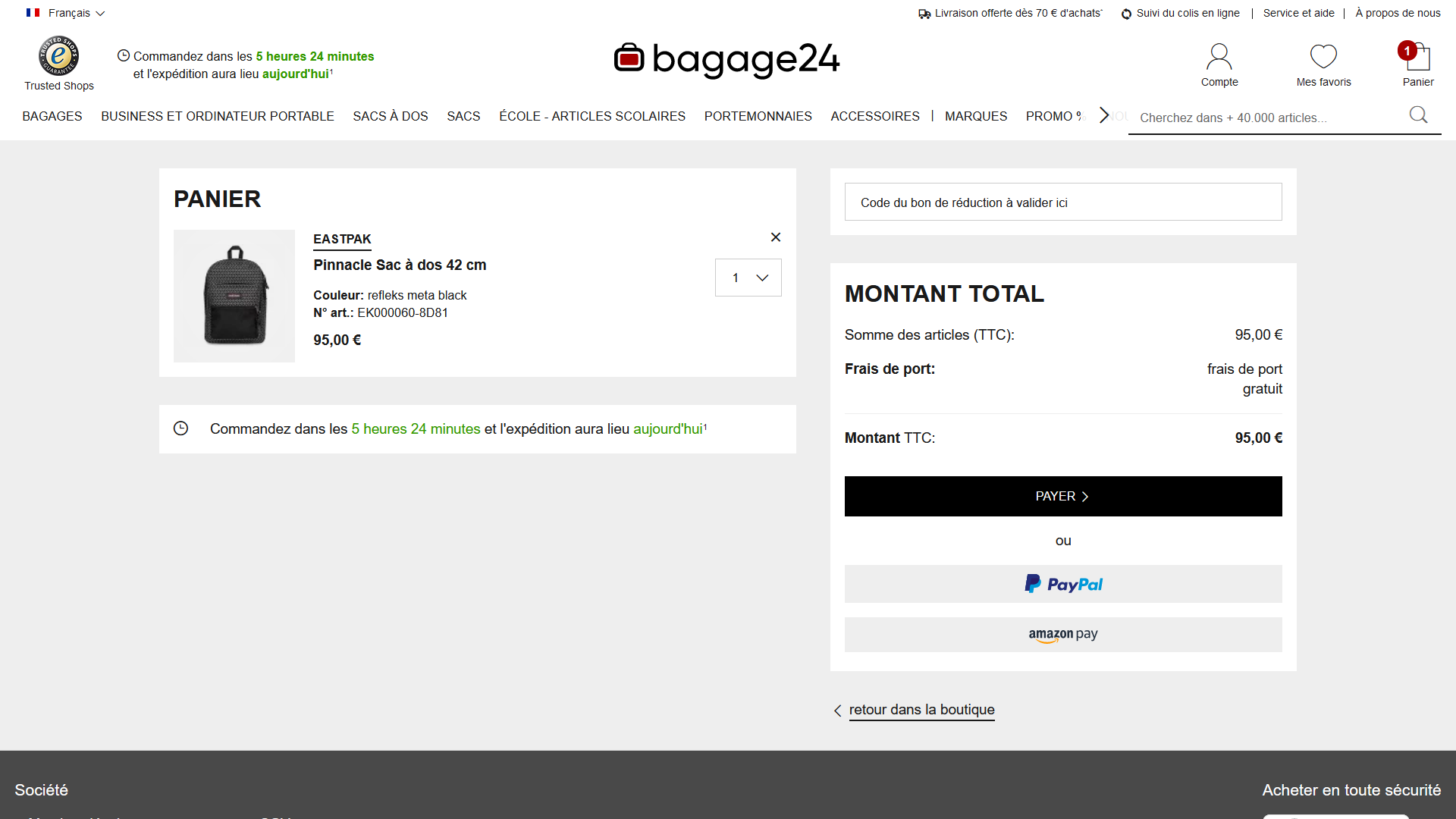Focus the voucher code input field
1456x819 pixels.
click(1063, 202)
